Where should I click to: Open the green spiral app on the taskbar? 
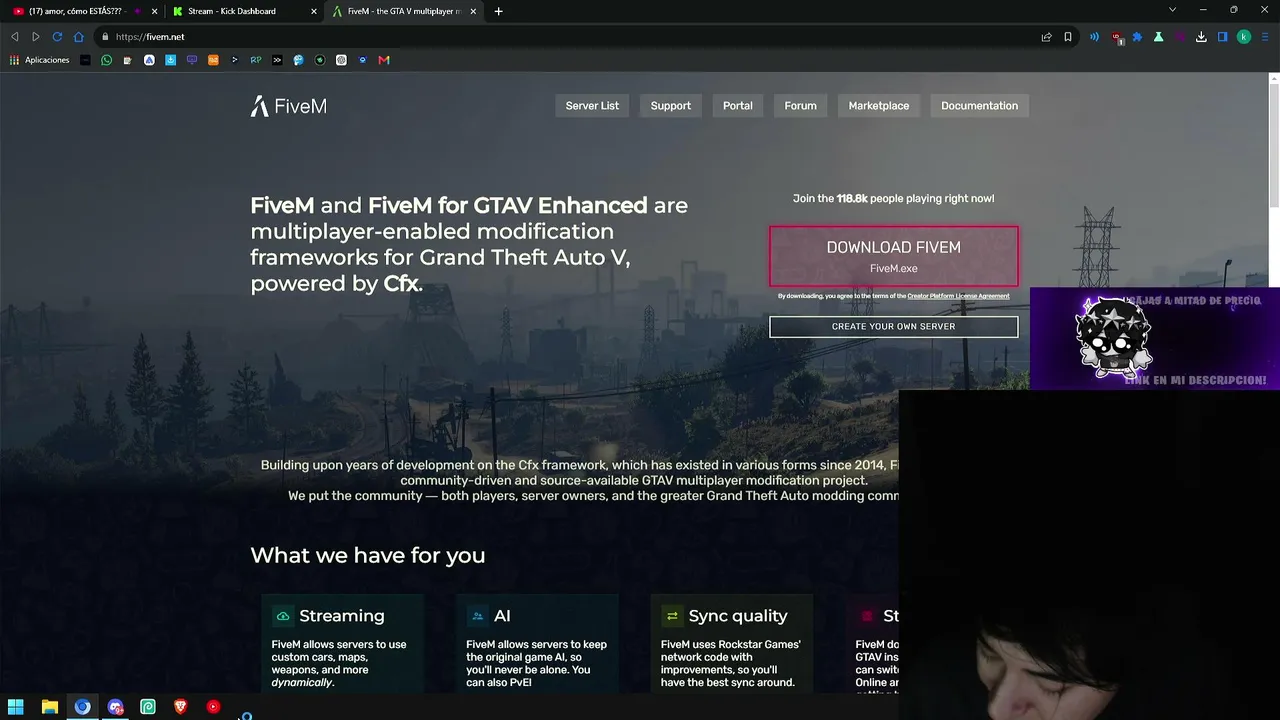(x=148, y=707)
